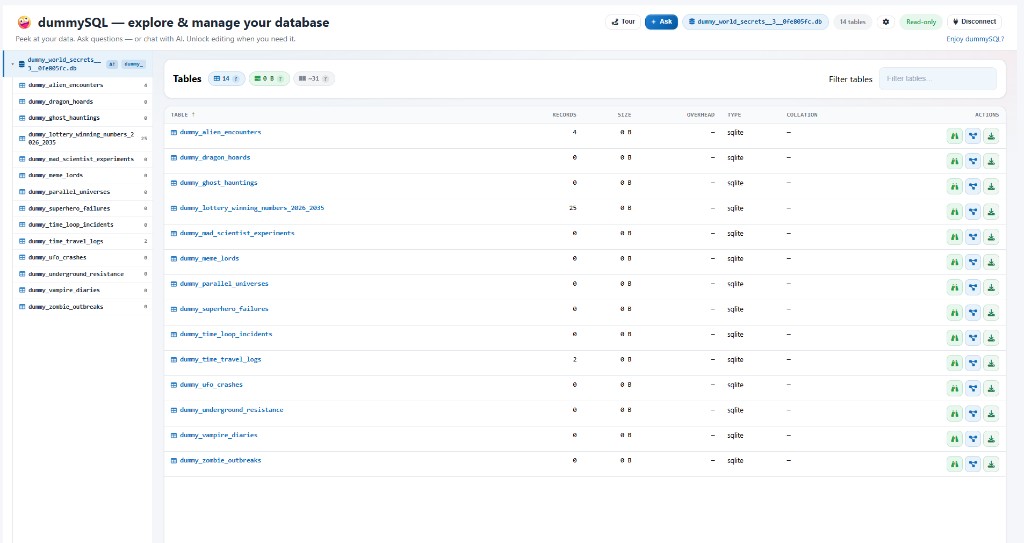Open settings gear icon in header
Image resolution: width=1024 pixels, height=543 pixels.
tap(886, 22)
